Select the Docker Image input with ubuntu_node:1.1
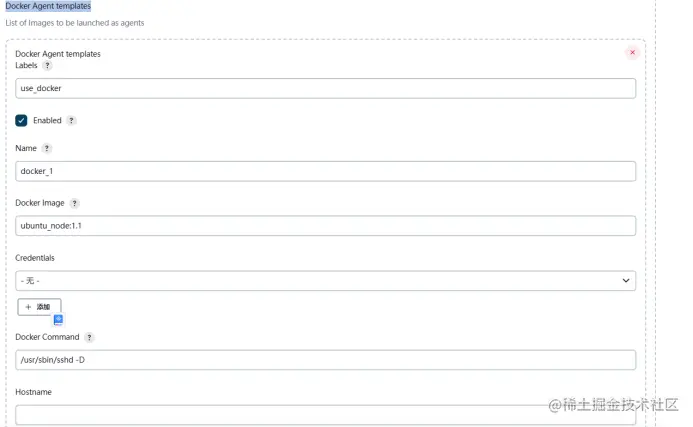Screen dimensions: 693x427 pos(325,226)
